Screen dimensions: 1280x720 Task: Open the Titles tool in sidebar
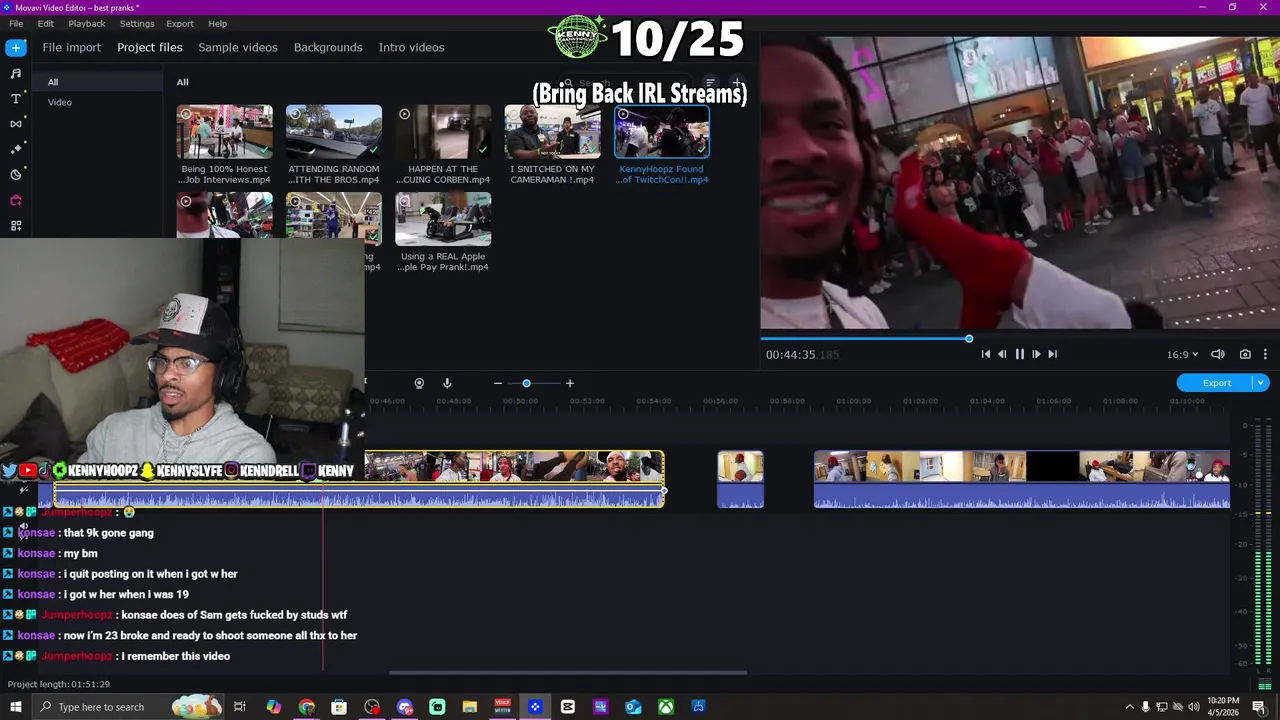[16, 98]
